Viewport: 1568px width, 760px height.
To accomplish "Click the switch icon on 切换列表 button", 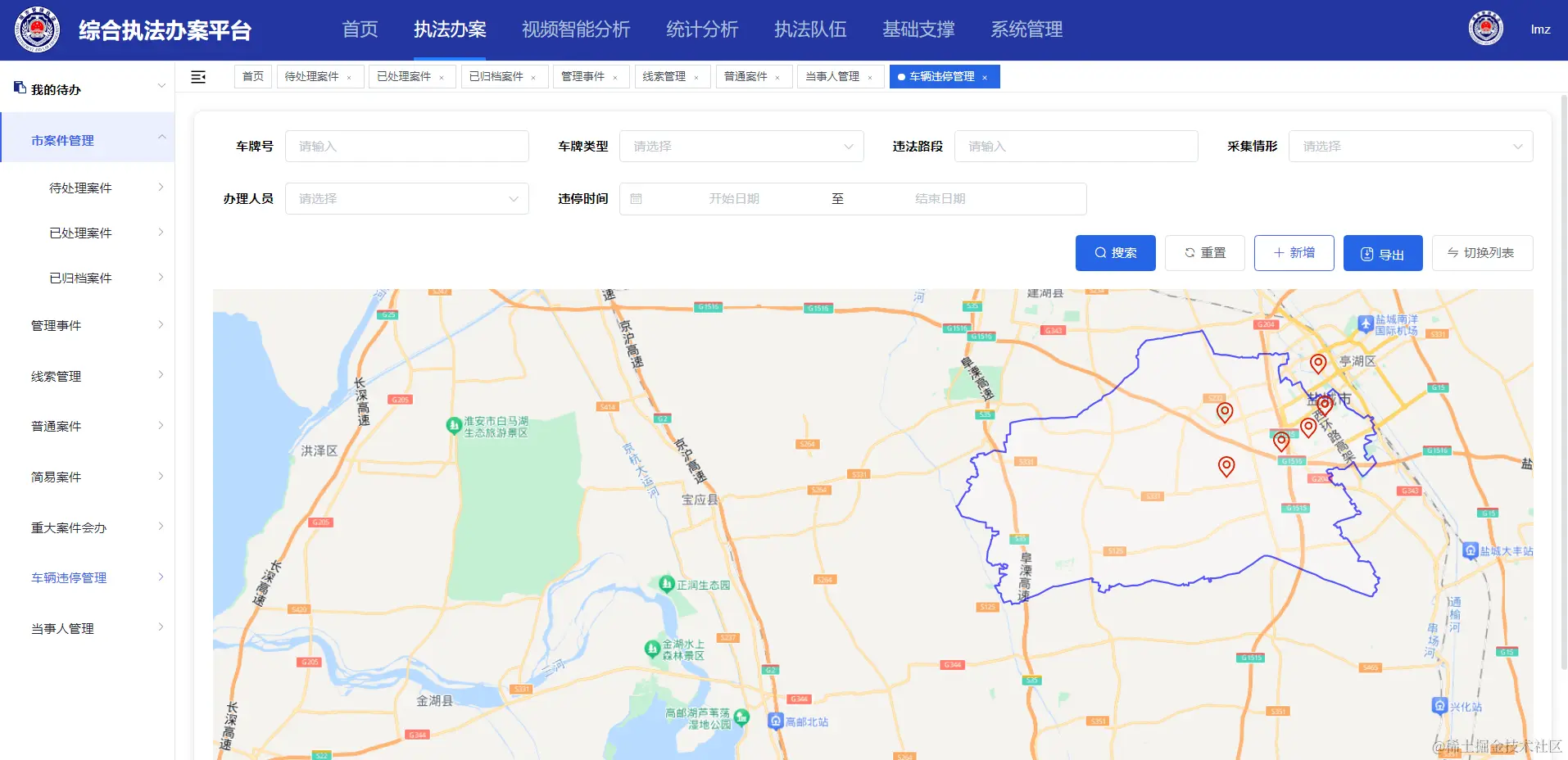I will [x=1448, y=252].
